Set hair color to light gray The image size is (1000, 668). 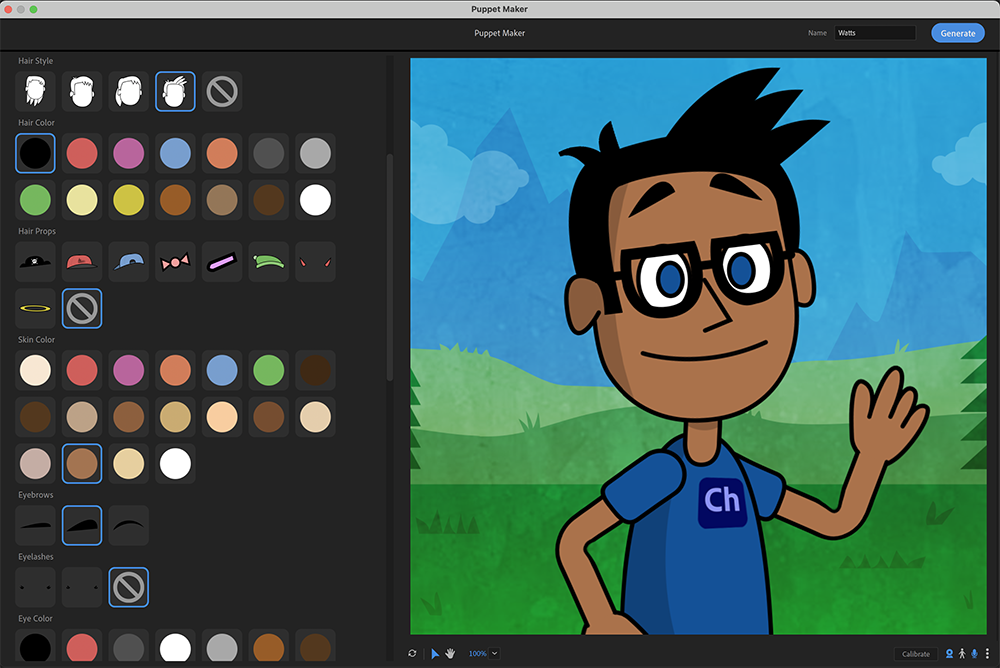[315, 153]
